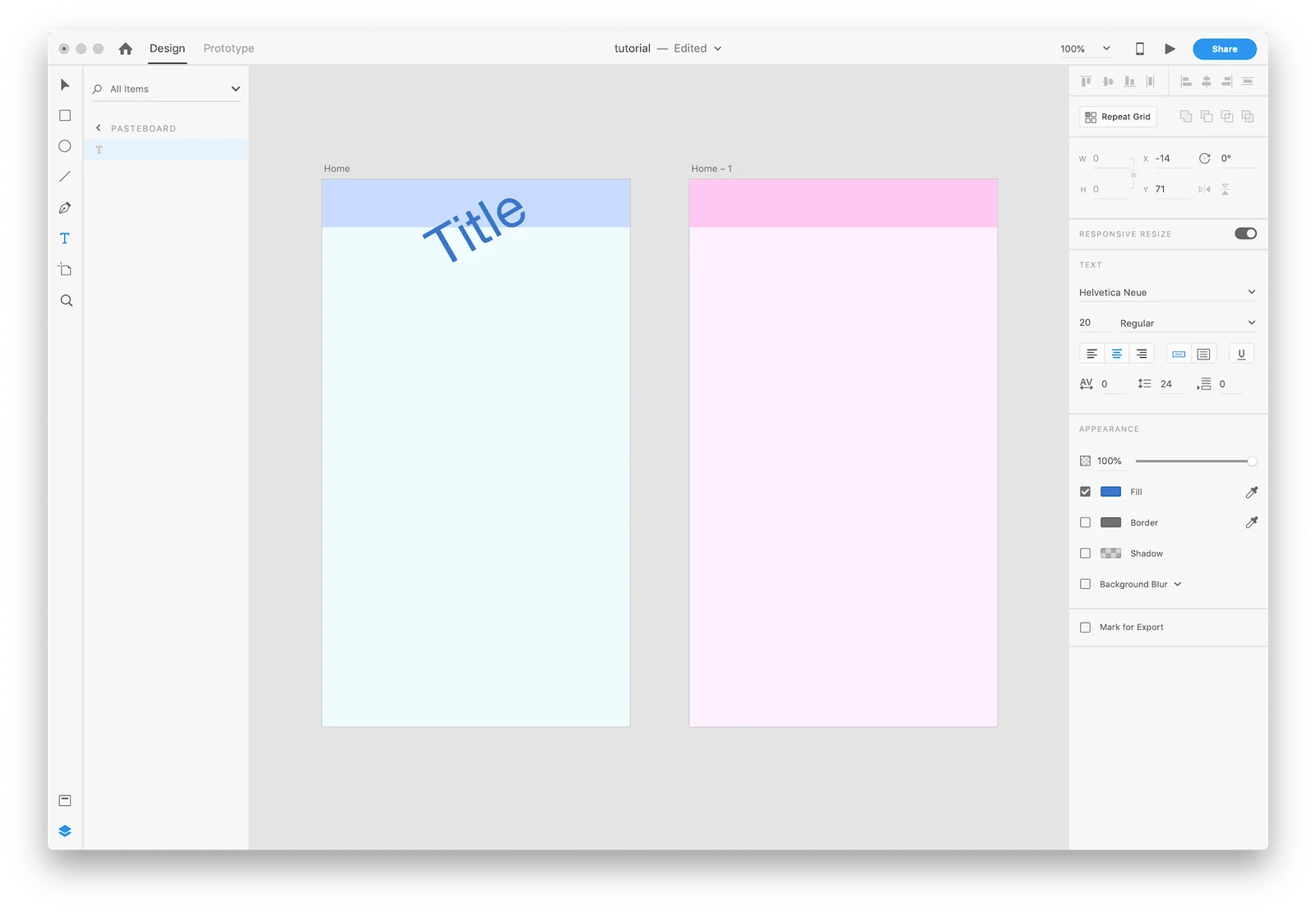
Task: Open the Border color swatch
Action: [x=1110, y=522]
